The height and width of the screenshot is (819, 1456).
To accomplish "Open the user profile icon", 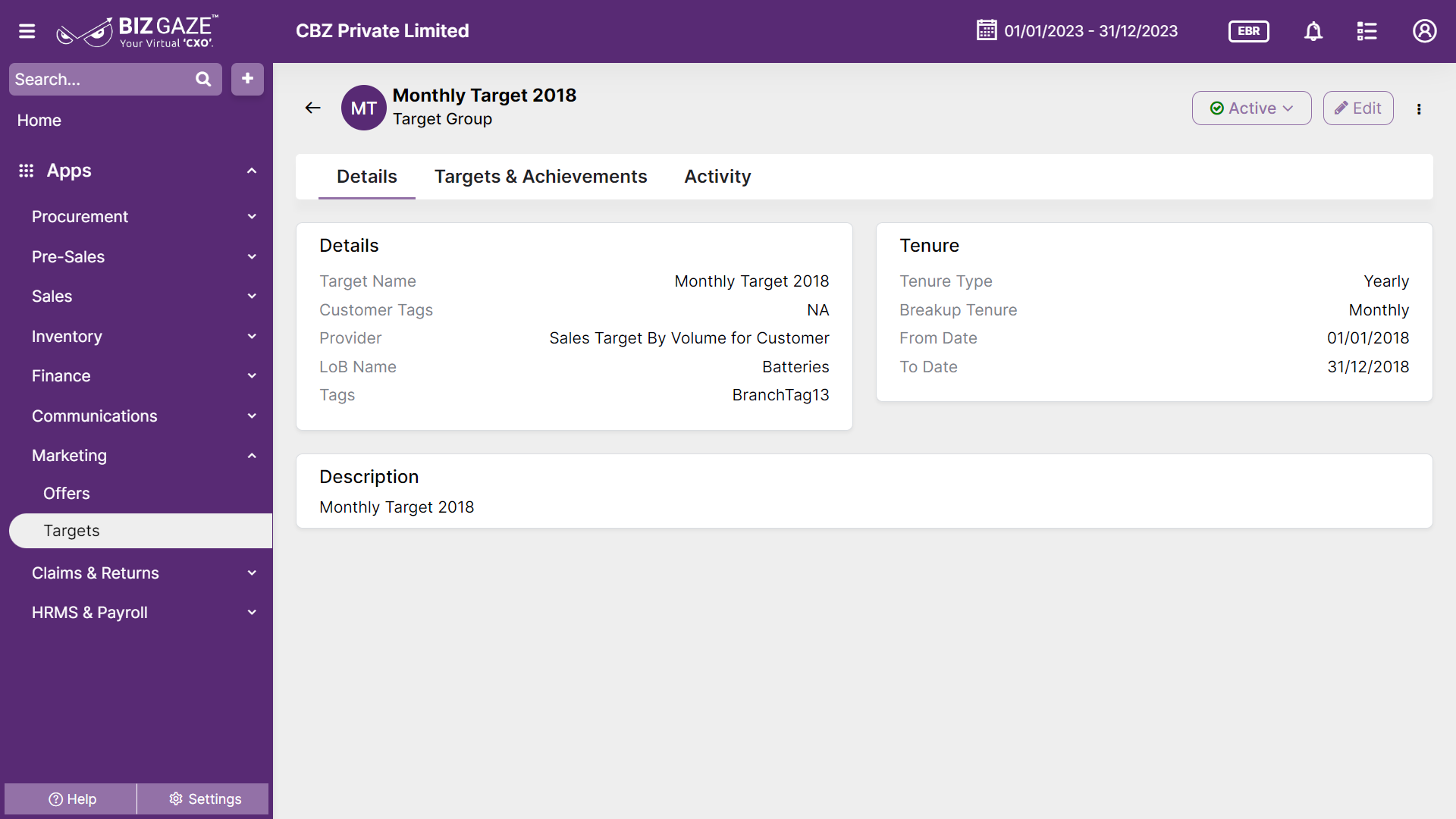I will point(1424,31).
